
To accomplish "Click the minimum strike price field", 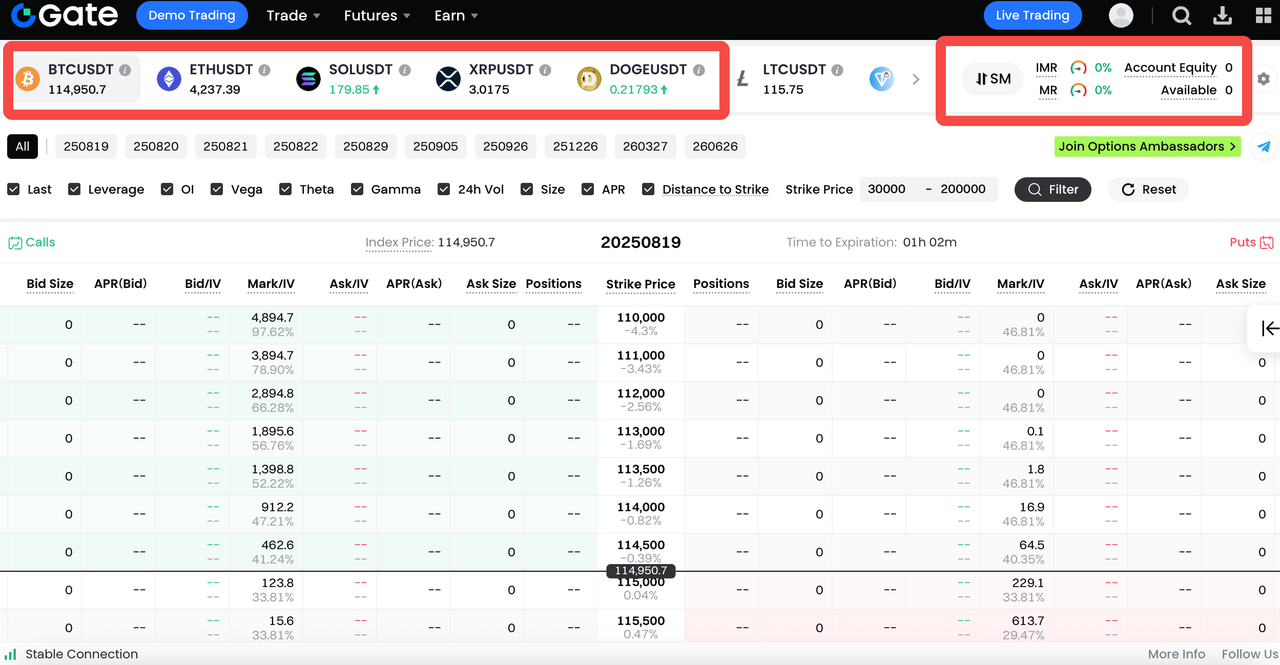I will [887, 189].
